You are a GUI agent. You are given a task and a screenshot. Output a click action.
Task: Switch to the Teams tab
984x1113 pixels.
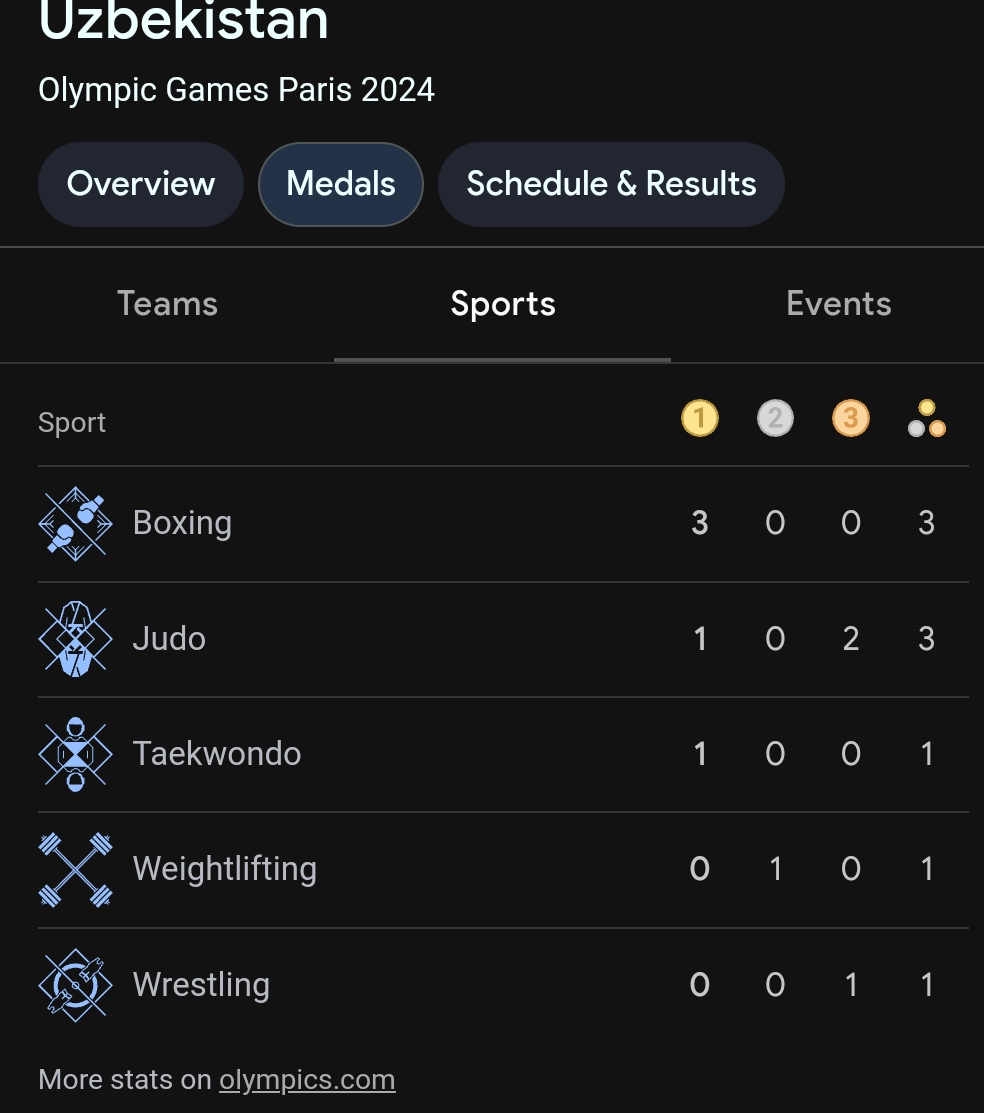167,304
